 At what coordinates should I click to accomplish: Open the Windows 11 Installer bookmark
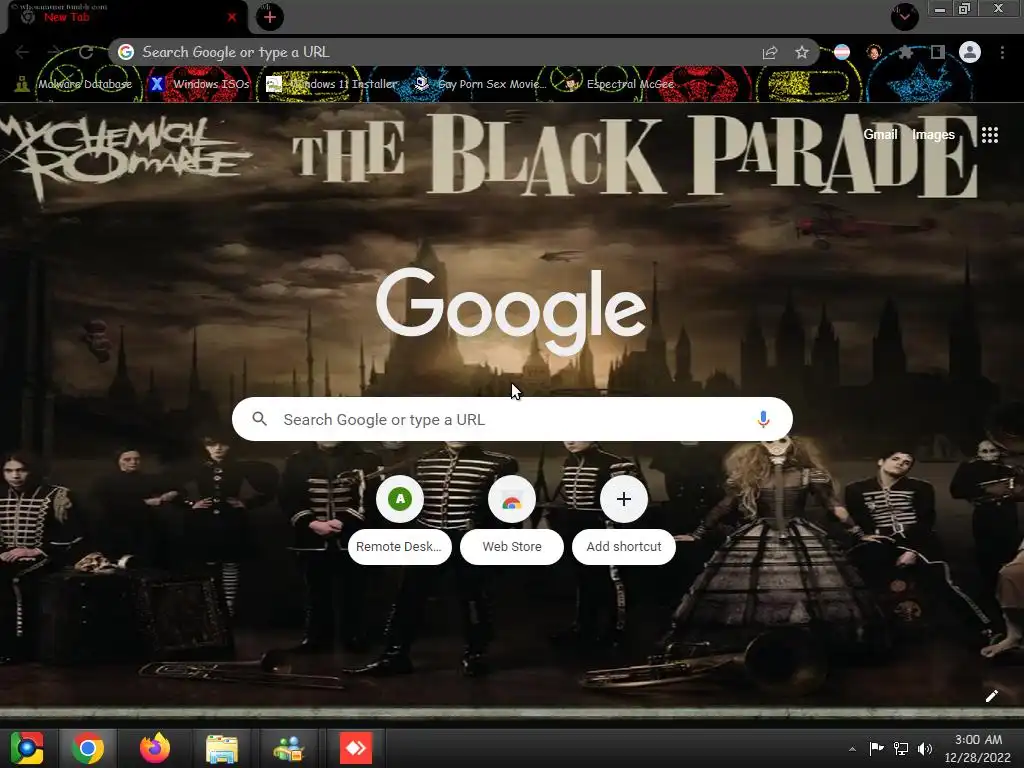[332, 84]
